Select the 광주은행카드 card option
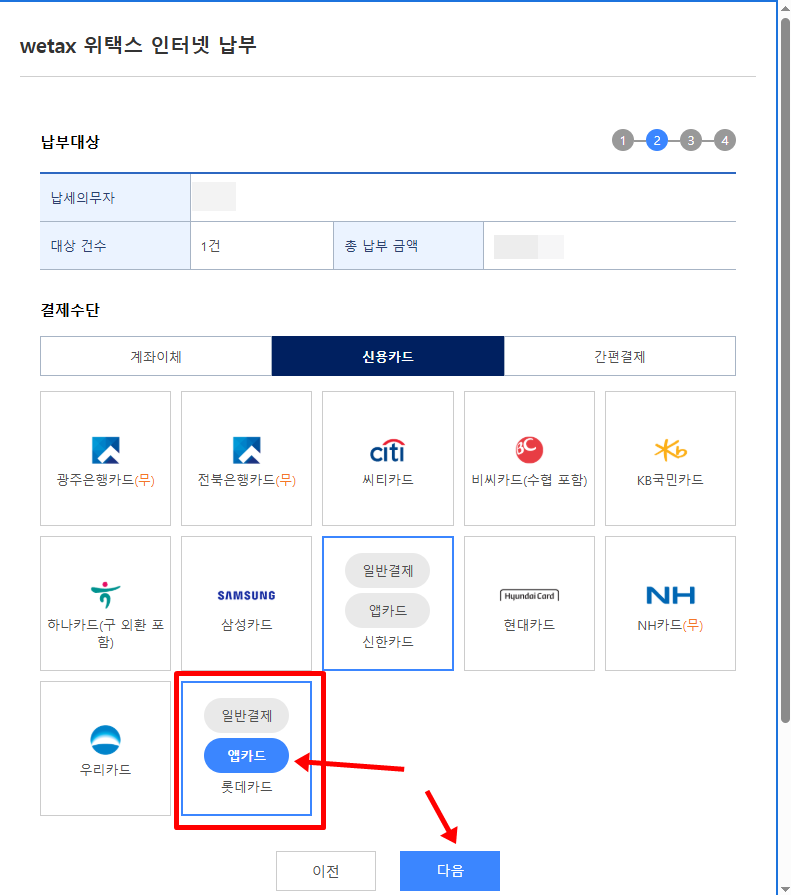Image resolution: width=791 pixels, height=895 pixels. point(106,458)
